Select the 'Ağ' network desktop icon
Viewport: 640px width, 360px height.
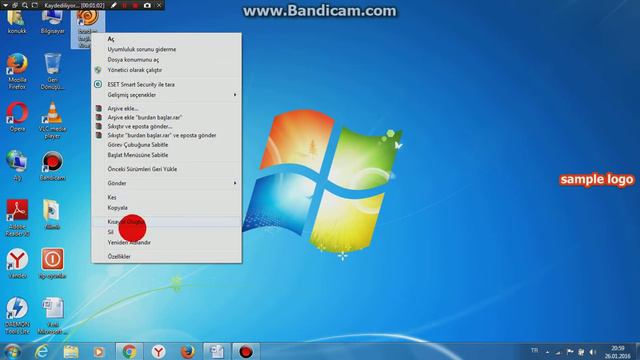pyautogui.click(x=17, y=166)
